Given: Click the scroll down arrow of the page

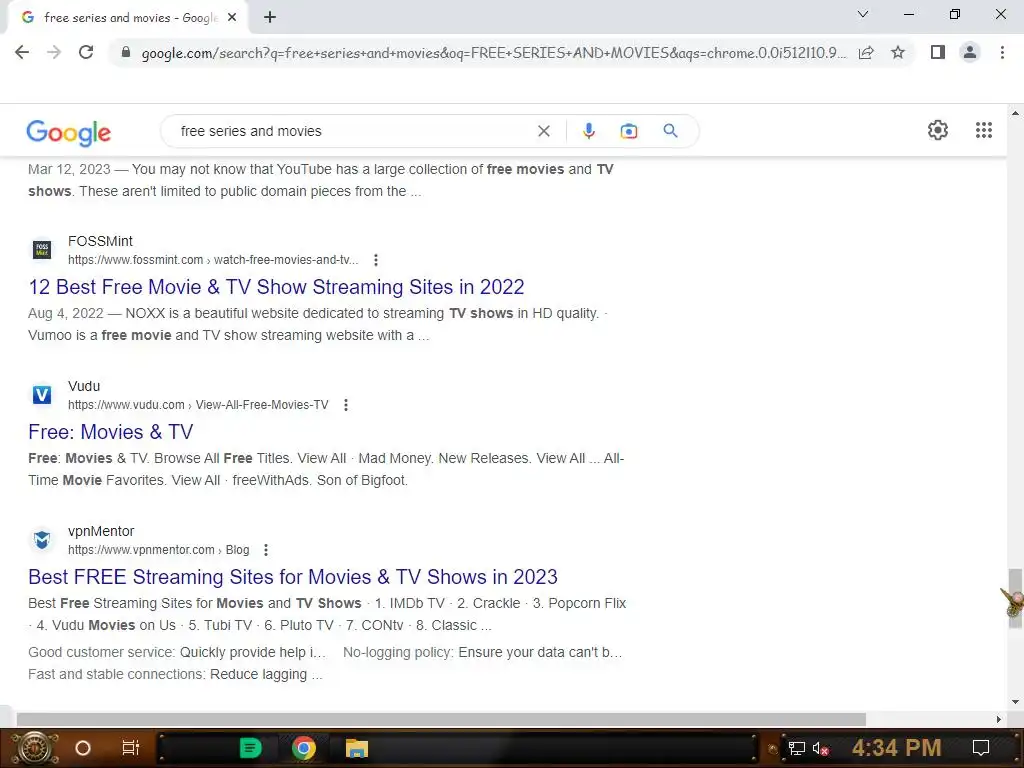Looking at the screenshot, I should [x=1015, y=702].
